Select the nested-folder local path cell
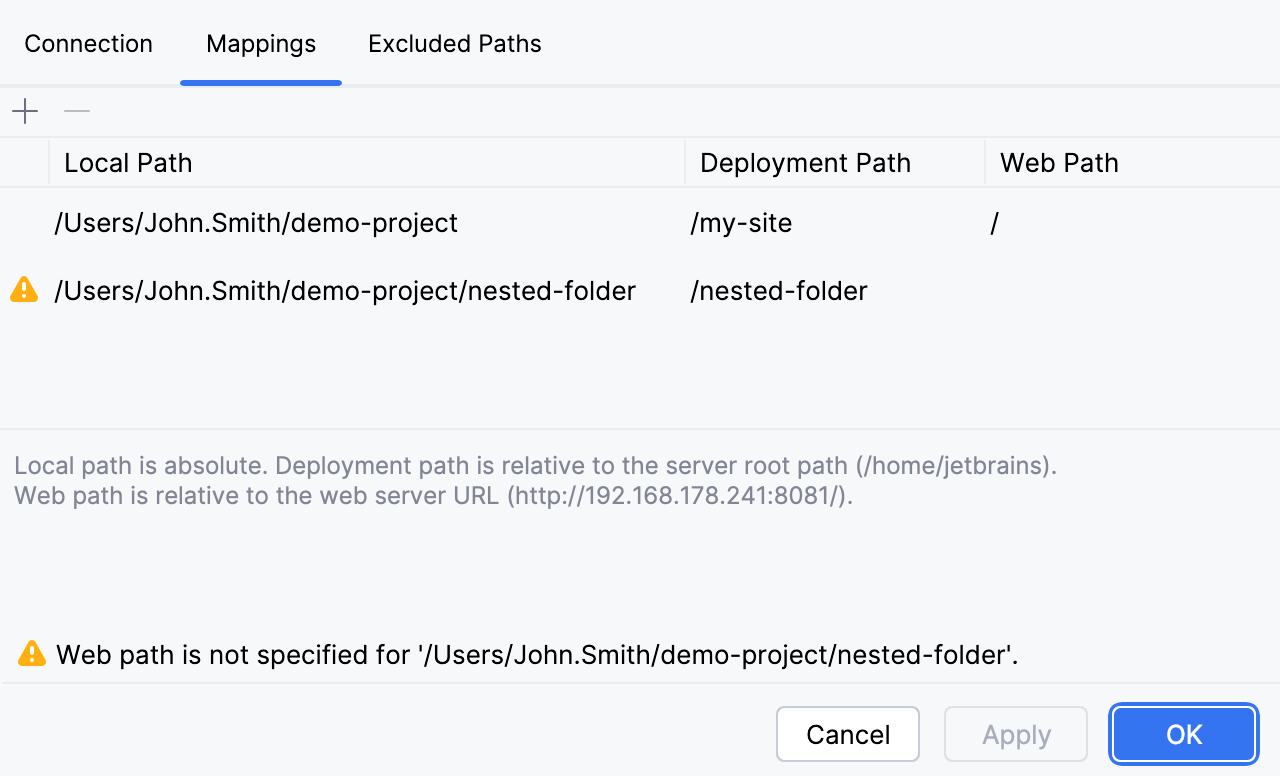The height and width of the screenshot is (776, 1280). pos(345,291)
